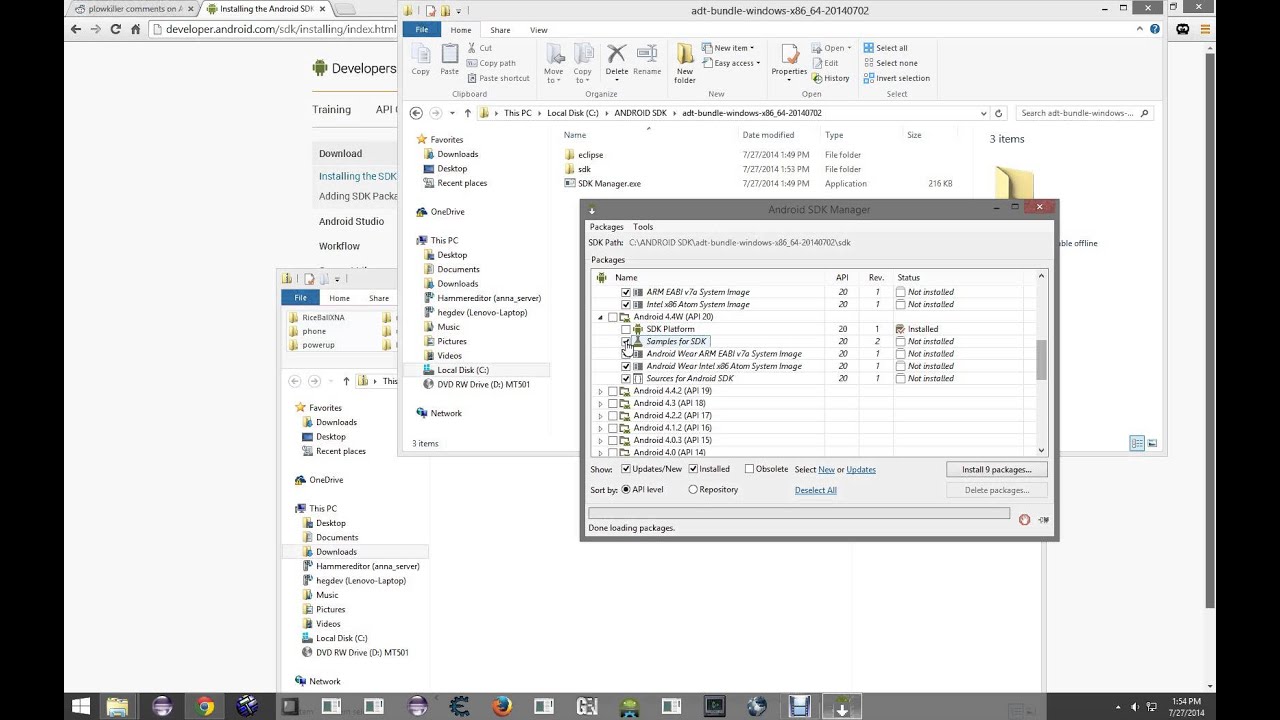
Task: Click the Rename icon in ribbon
Action: [x=647, y=54]
